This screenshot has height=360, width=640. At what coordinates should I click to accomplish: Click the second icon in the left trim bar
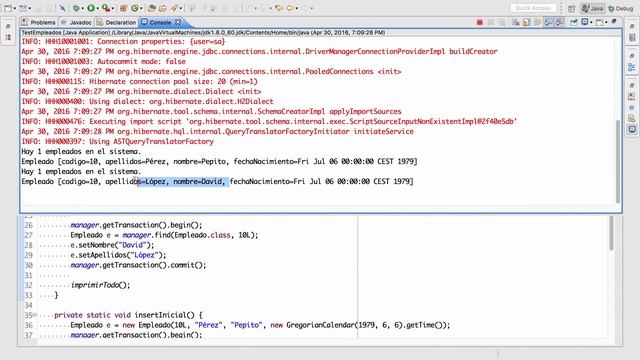coord(8,38)
